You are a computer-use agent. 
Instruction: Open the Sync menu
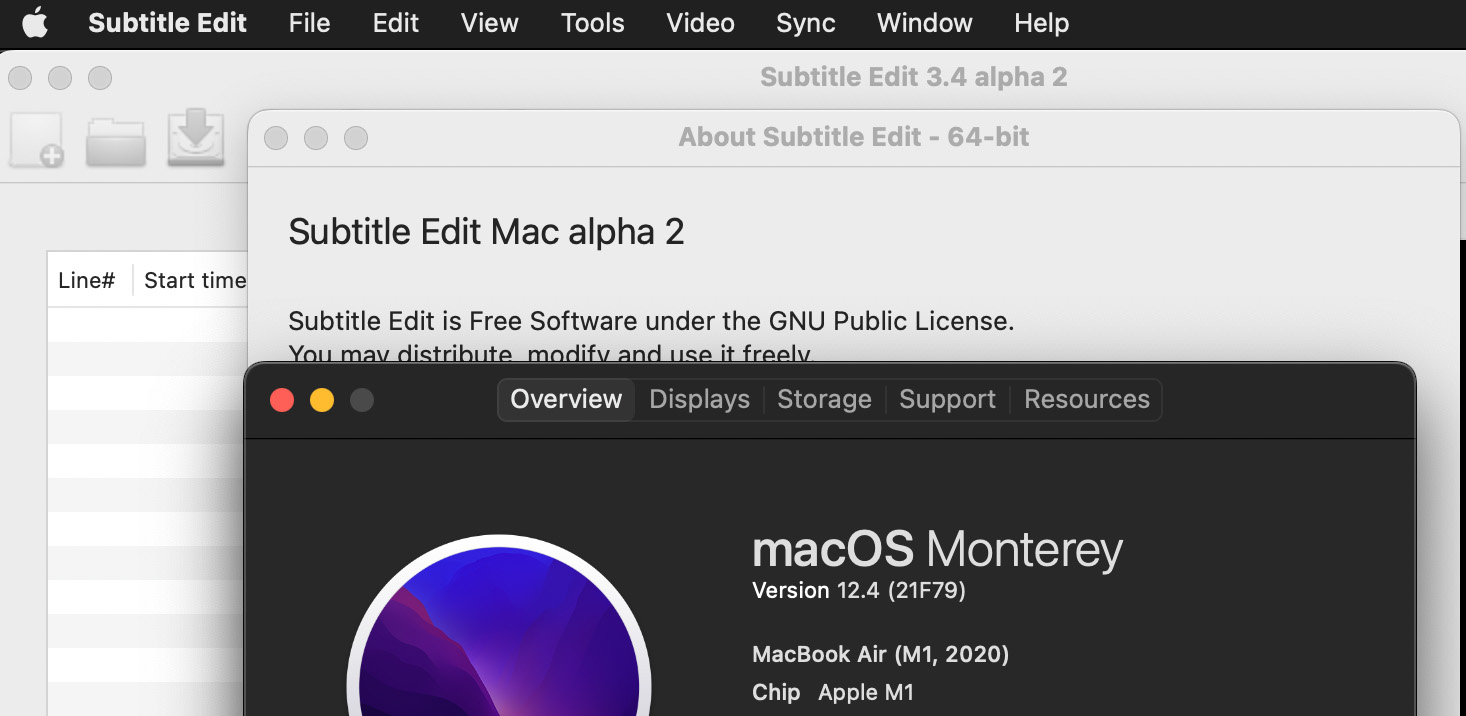click(805, 23)
